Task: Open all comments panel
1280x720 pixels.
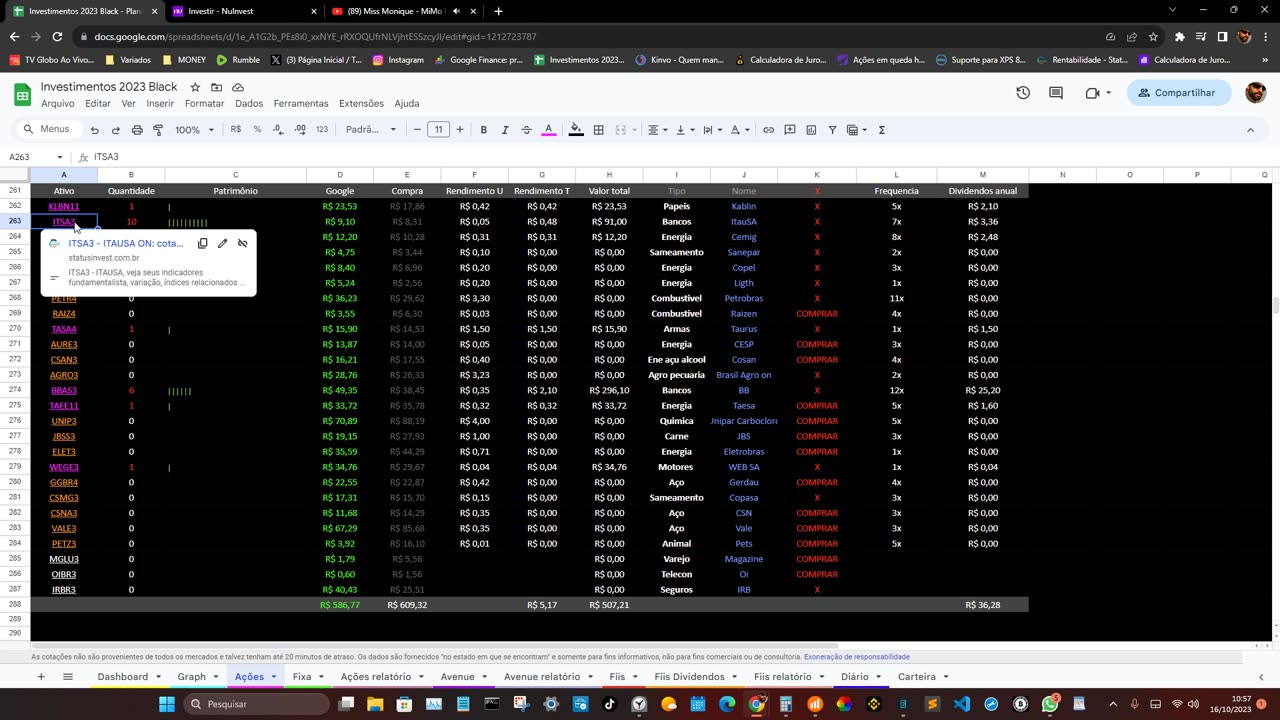Action: (1056, 93)
